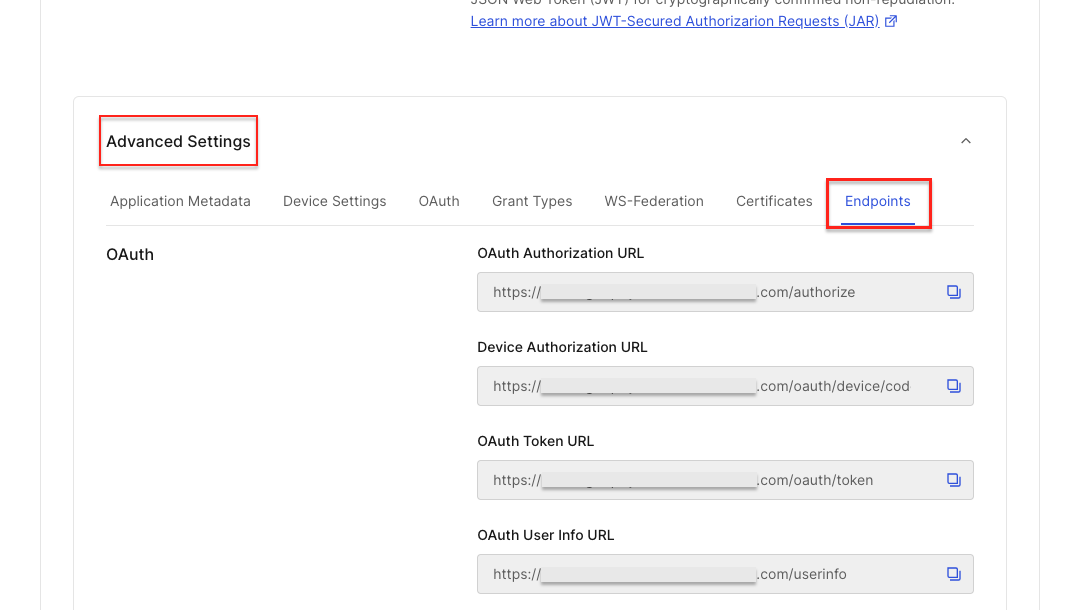Click the external link icon after JAR link
1090x610 pixels.
pyautogui.click(x=891, y=21)
